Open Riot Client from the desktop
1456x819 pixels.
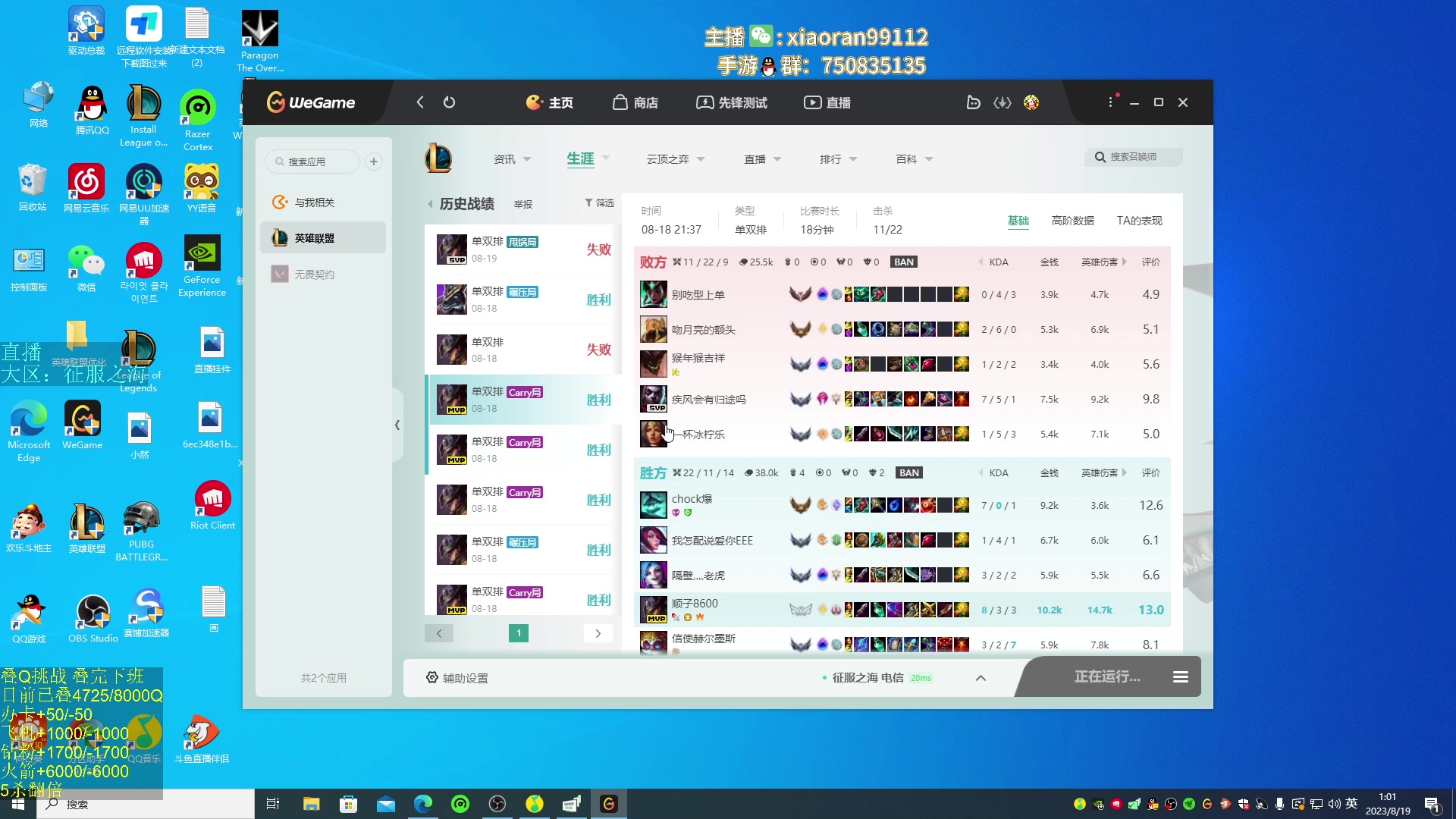coord(213,505)
